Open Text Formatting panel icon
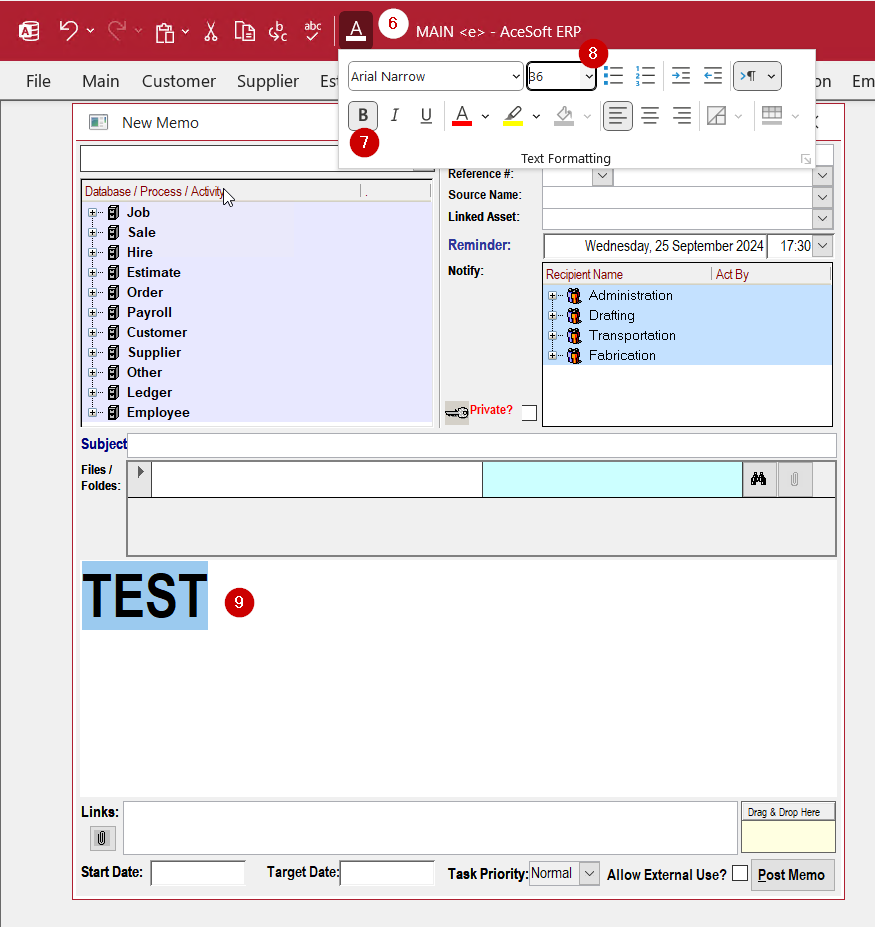875x927 pixels. (356, 30)
